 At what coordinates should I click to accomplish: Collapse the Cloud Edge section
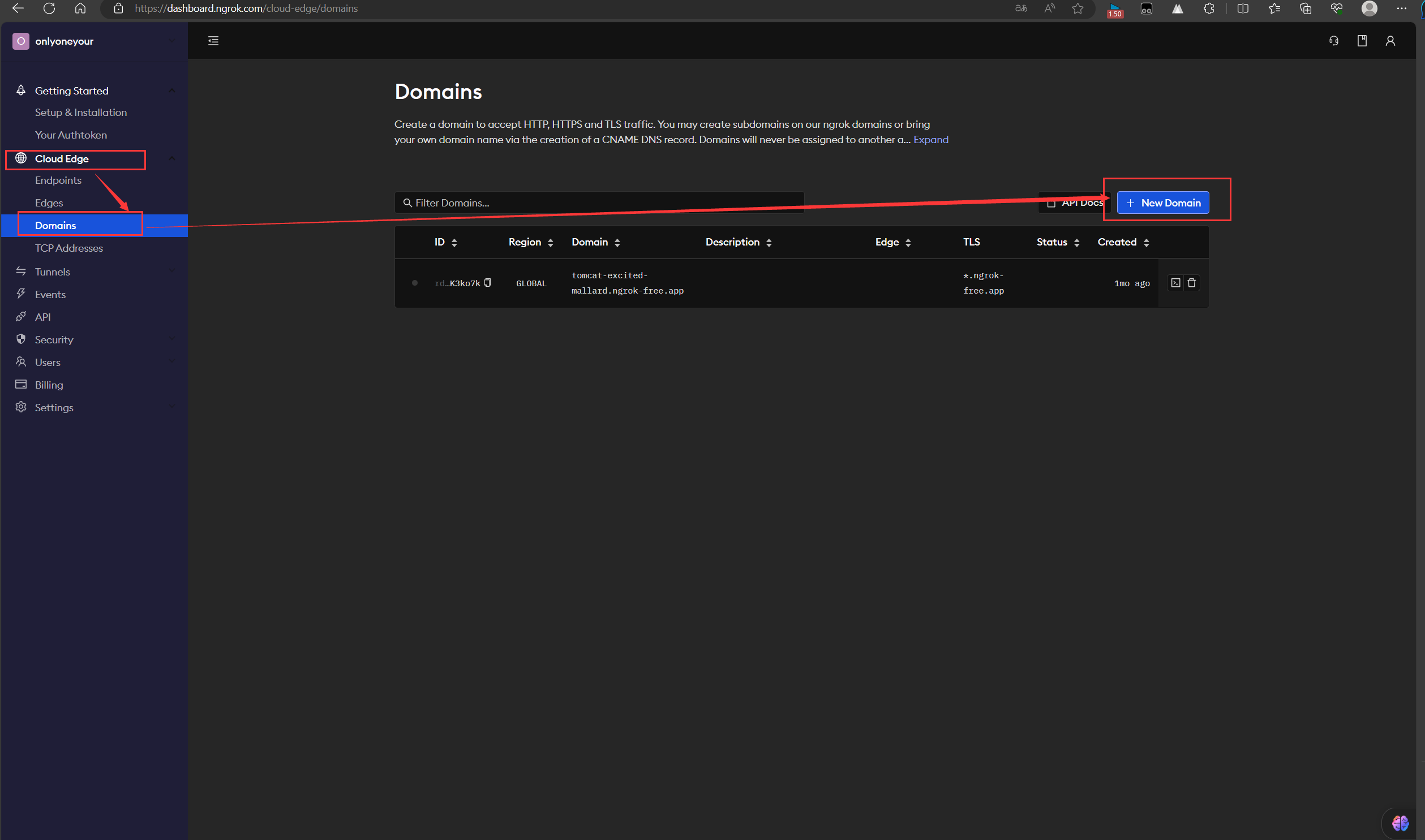(171, 158)
